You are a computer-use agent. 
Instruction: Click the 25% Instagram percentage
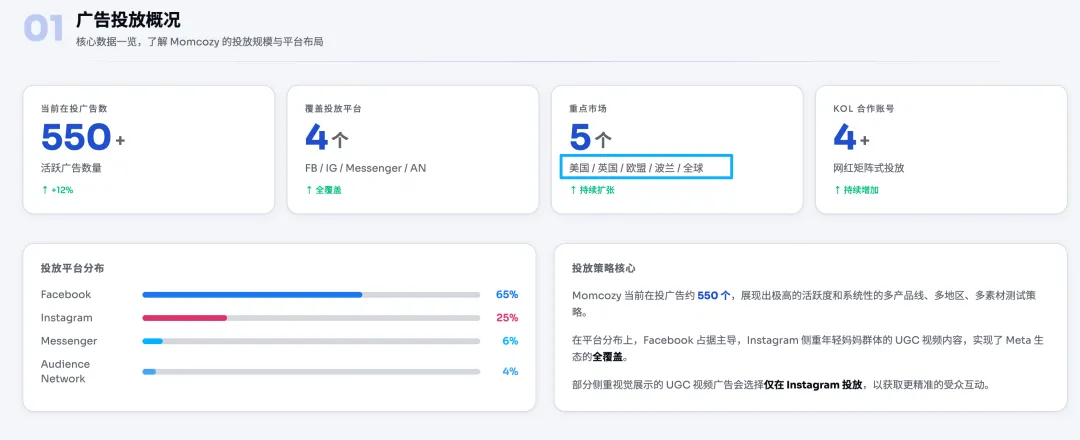(506, 318)
